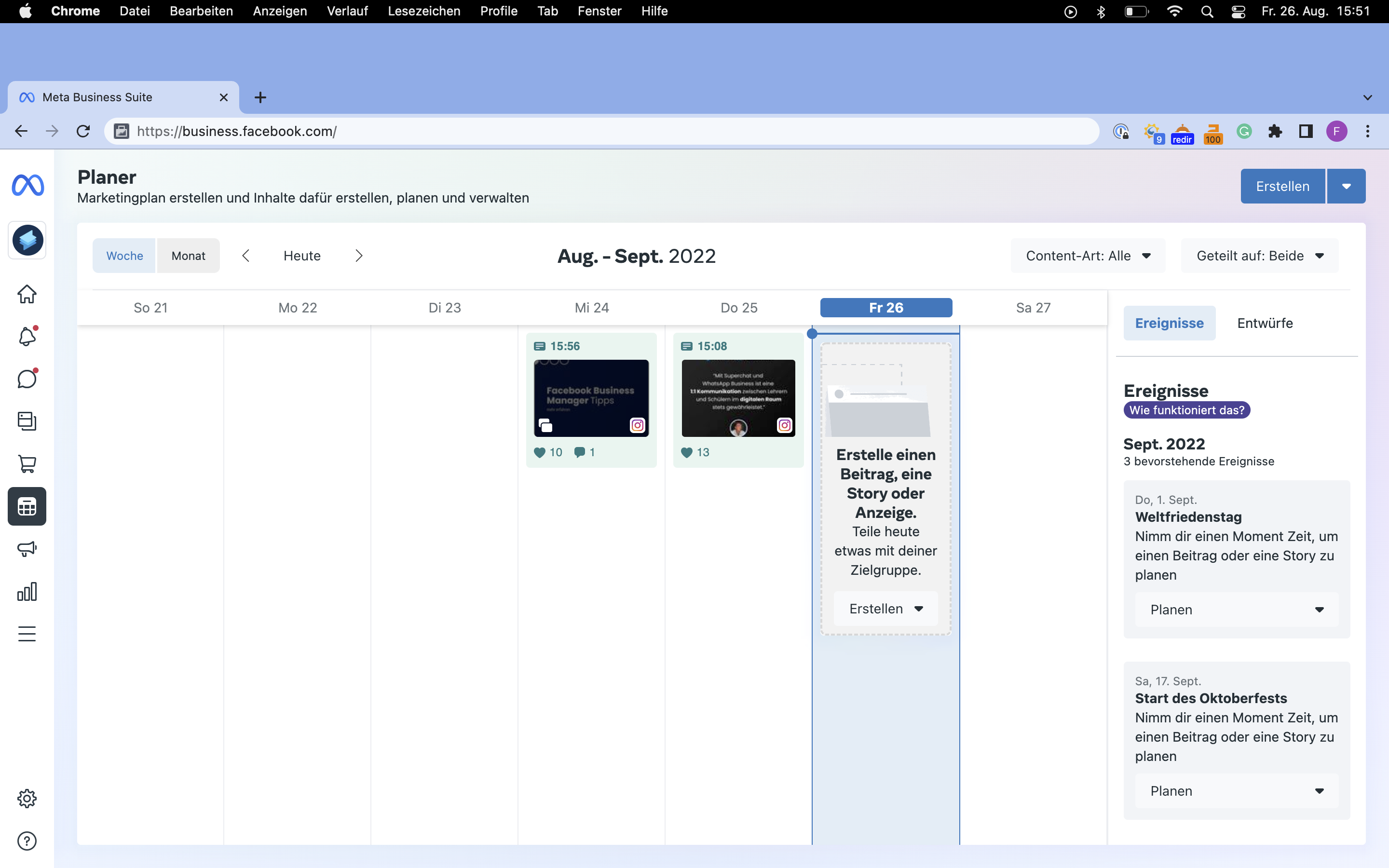Open the Notifications bell icon
This screenshot has height=868, width=1389.
click(x=27, y=337)
